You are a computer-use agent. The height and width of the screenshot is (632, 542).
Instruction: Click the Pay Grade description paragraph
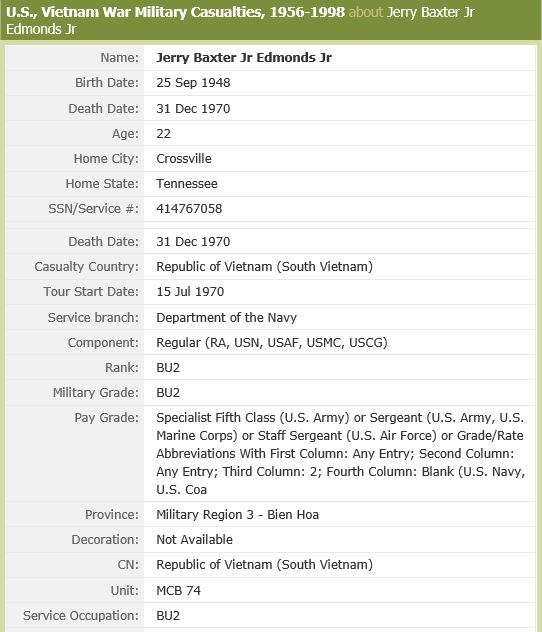tap(341, 453)
